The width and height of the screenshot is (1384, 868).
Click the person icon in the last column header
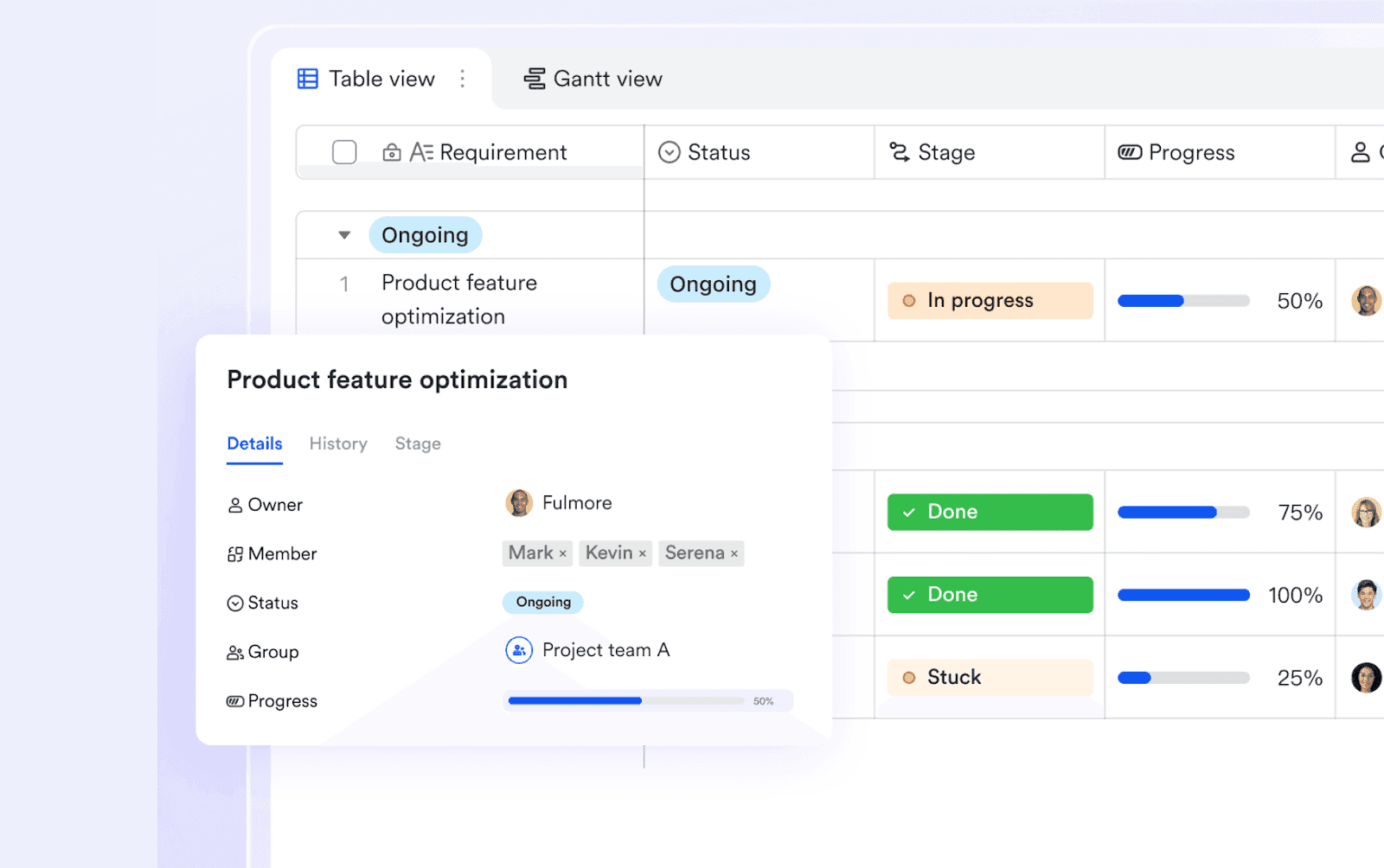coord(1361,152)
